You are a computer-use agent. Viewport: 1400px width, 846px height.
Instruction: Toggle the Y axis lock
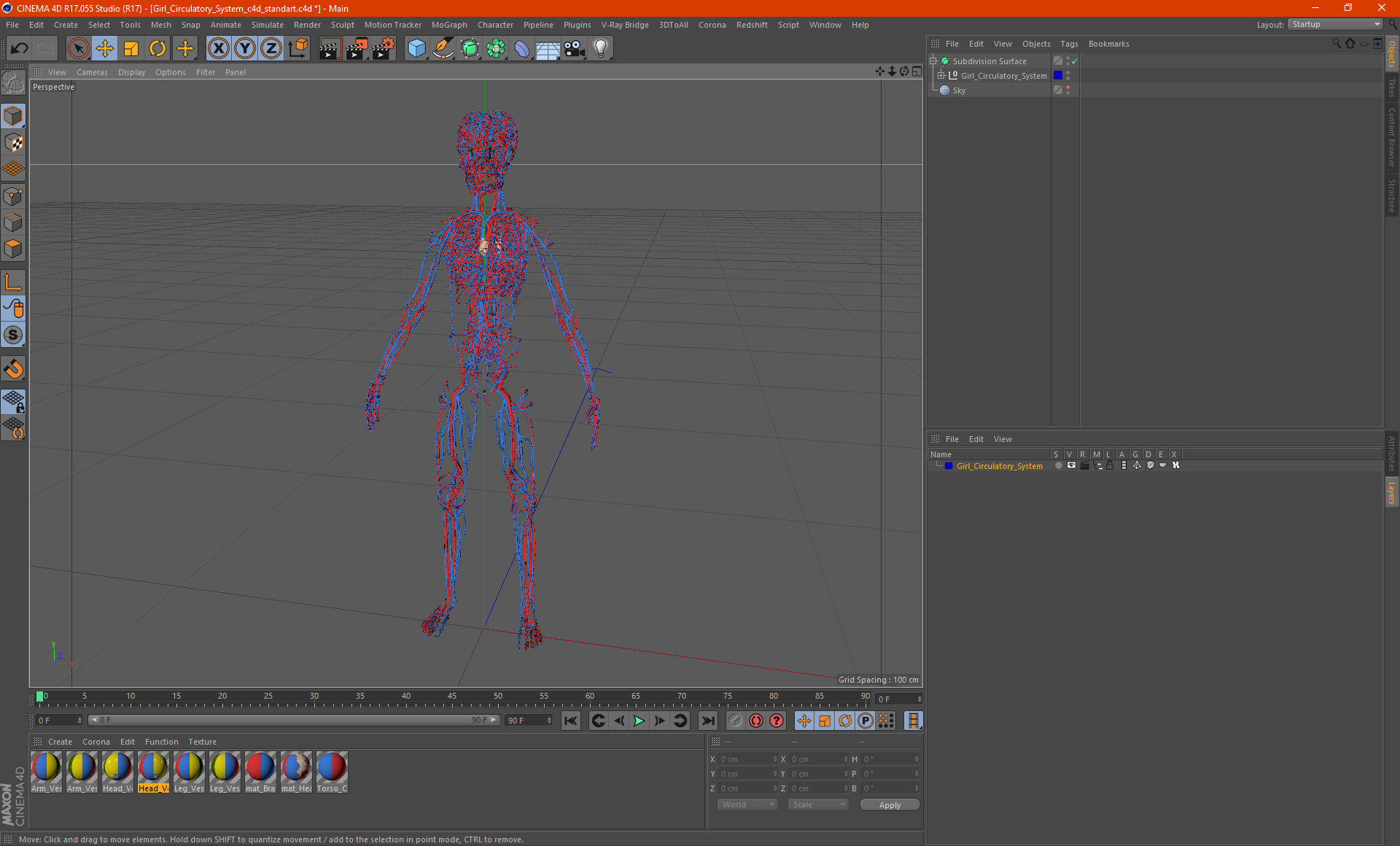click(245, 49)
